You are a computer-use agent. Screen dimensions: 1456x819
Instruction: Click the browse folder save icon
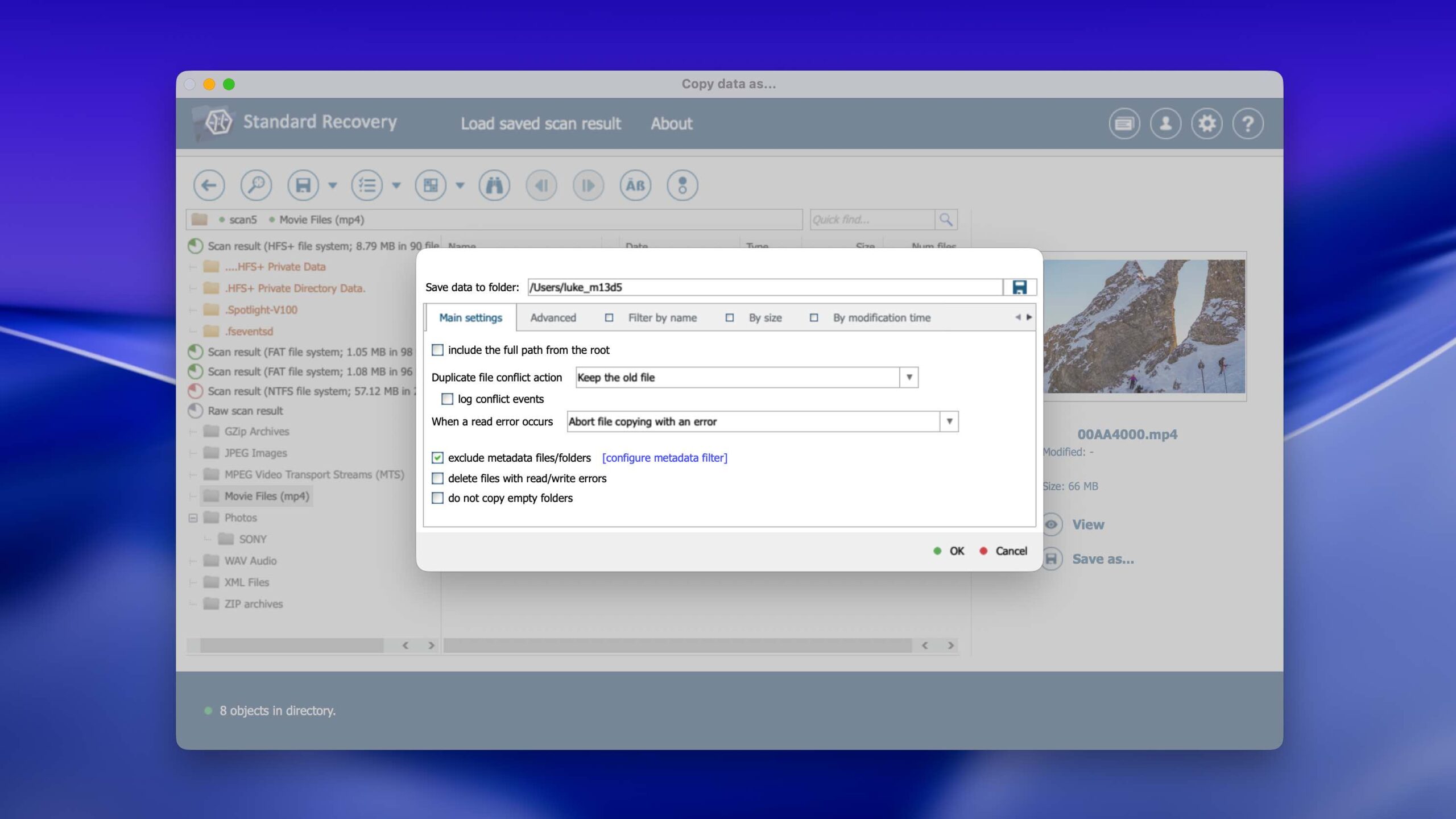[1019, 287]
